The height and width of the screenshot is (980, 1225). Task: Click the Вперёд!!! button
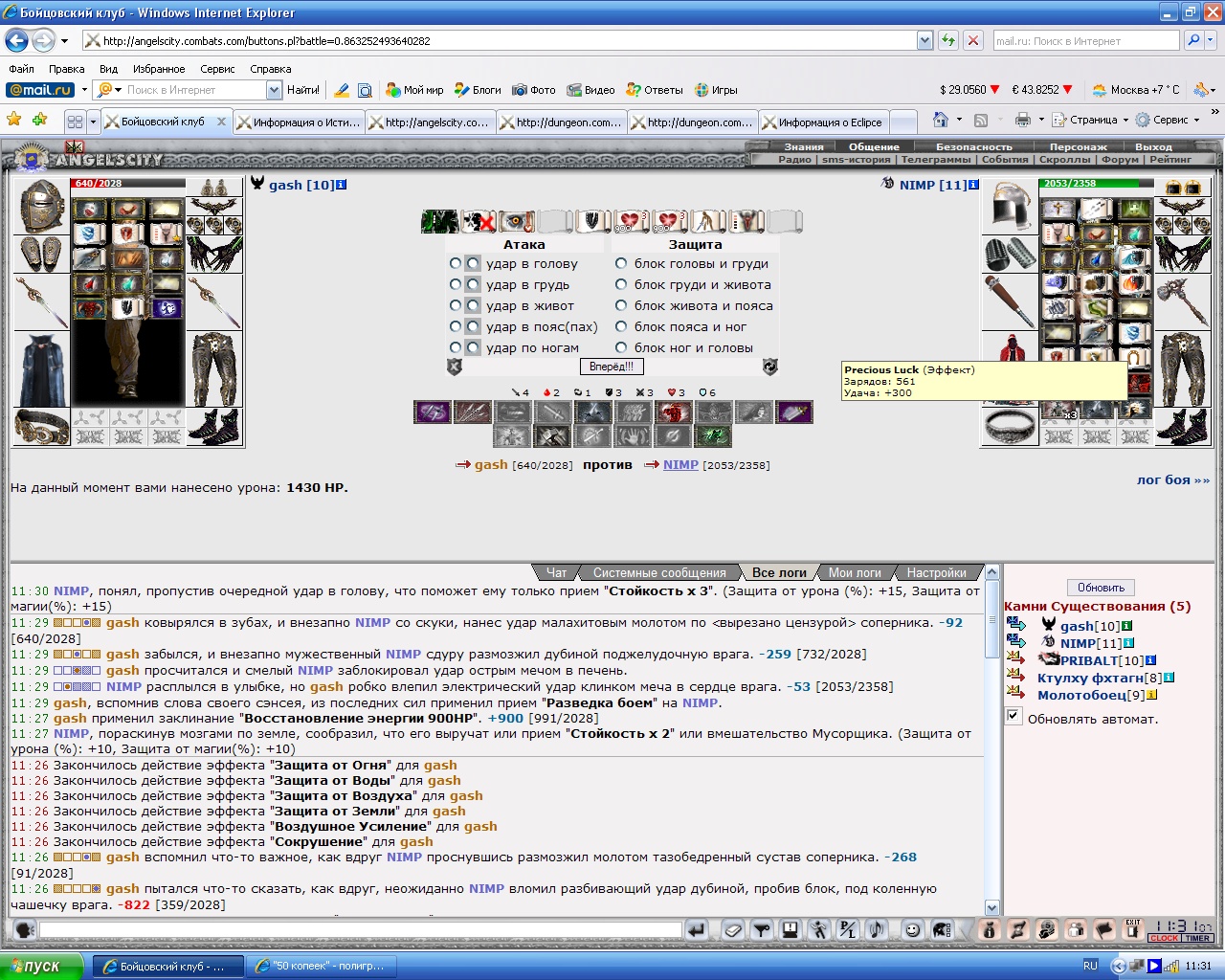pyautogui.click(x=612, y=367)
